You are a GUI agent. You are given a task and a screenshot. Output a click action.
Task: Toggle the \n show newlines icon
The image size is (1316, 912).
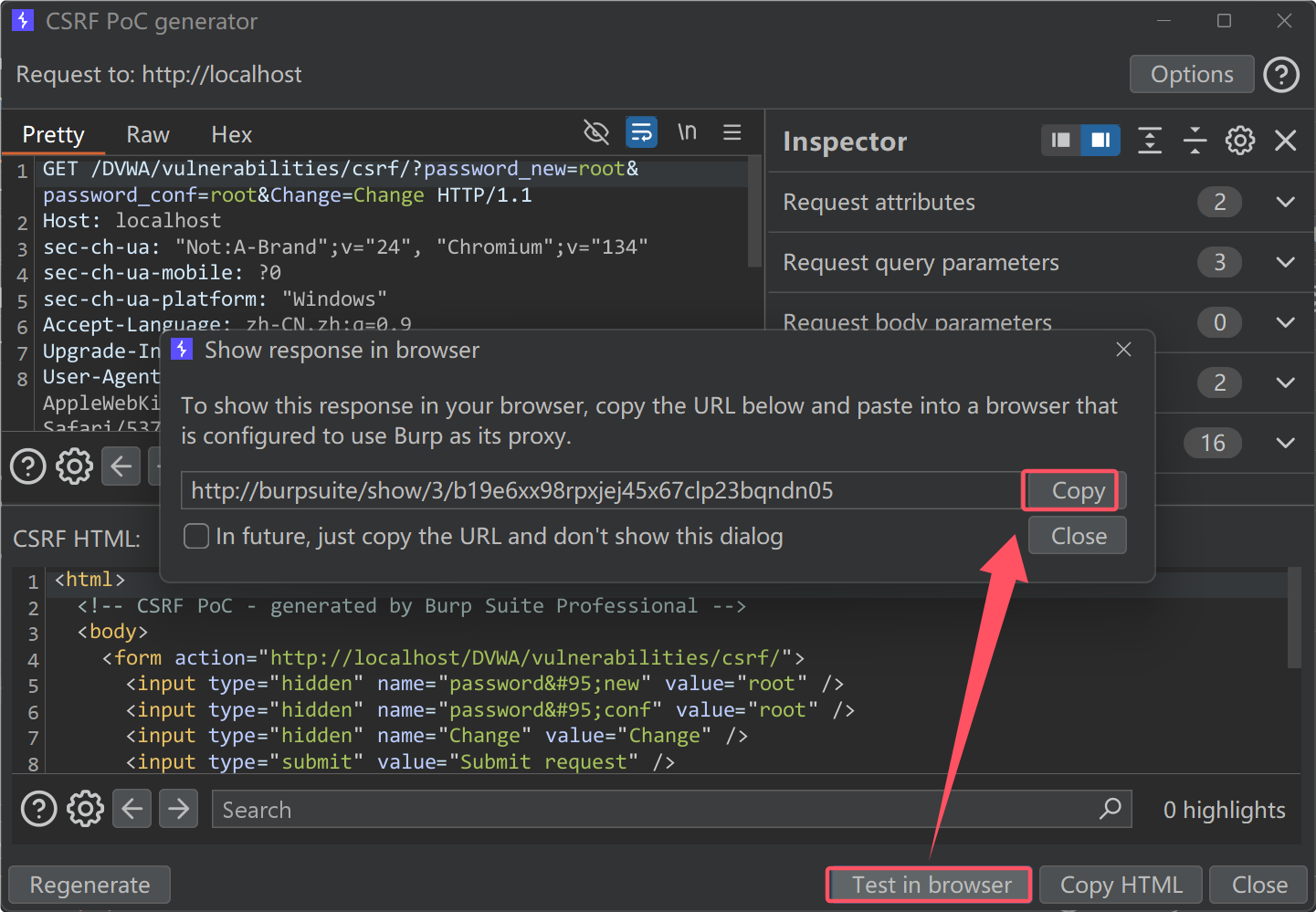tap(687, 132)
